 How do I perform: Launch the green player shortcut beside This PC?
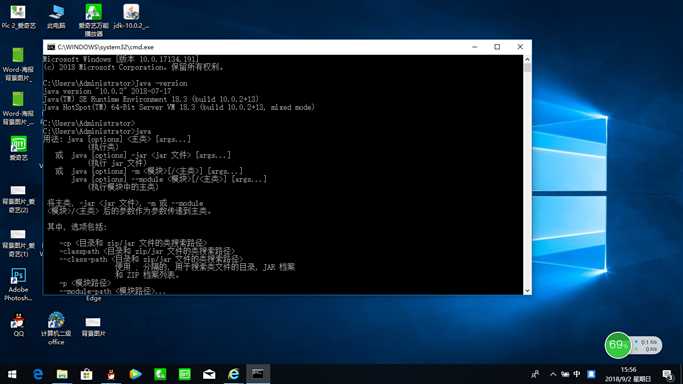(x=94, y=20)
